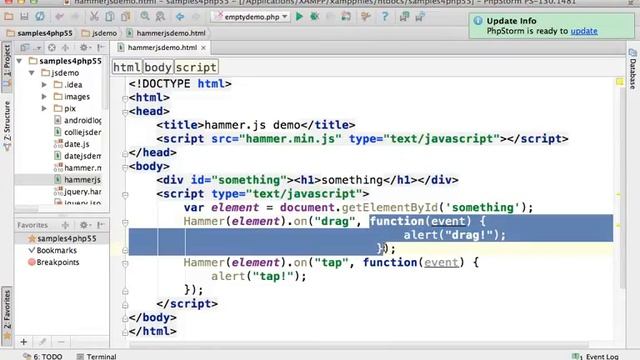Click the Undo toolbar icon
Viewport: 640px width, 360px height.
click(x=60, y=17)
